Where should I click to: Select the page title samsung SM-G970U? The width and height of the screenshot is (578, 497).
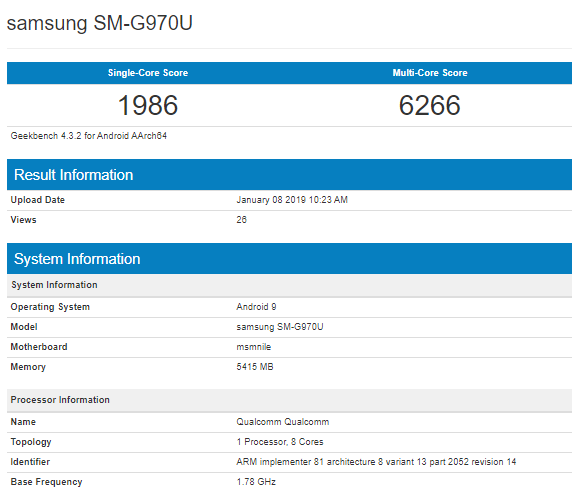point(100,24)
